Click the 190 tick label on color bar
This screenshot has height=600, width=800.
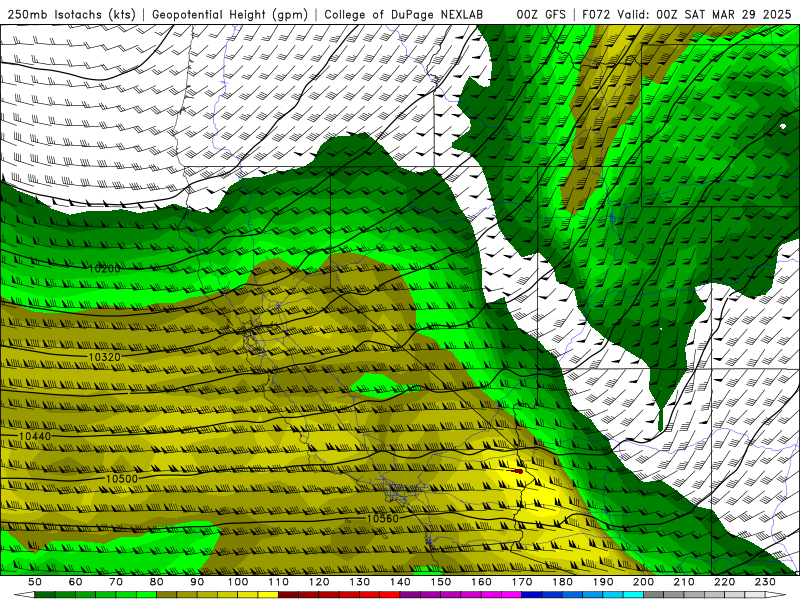(603, 582)
